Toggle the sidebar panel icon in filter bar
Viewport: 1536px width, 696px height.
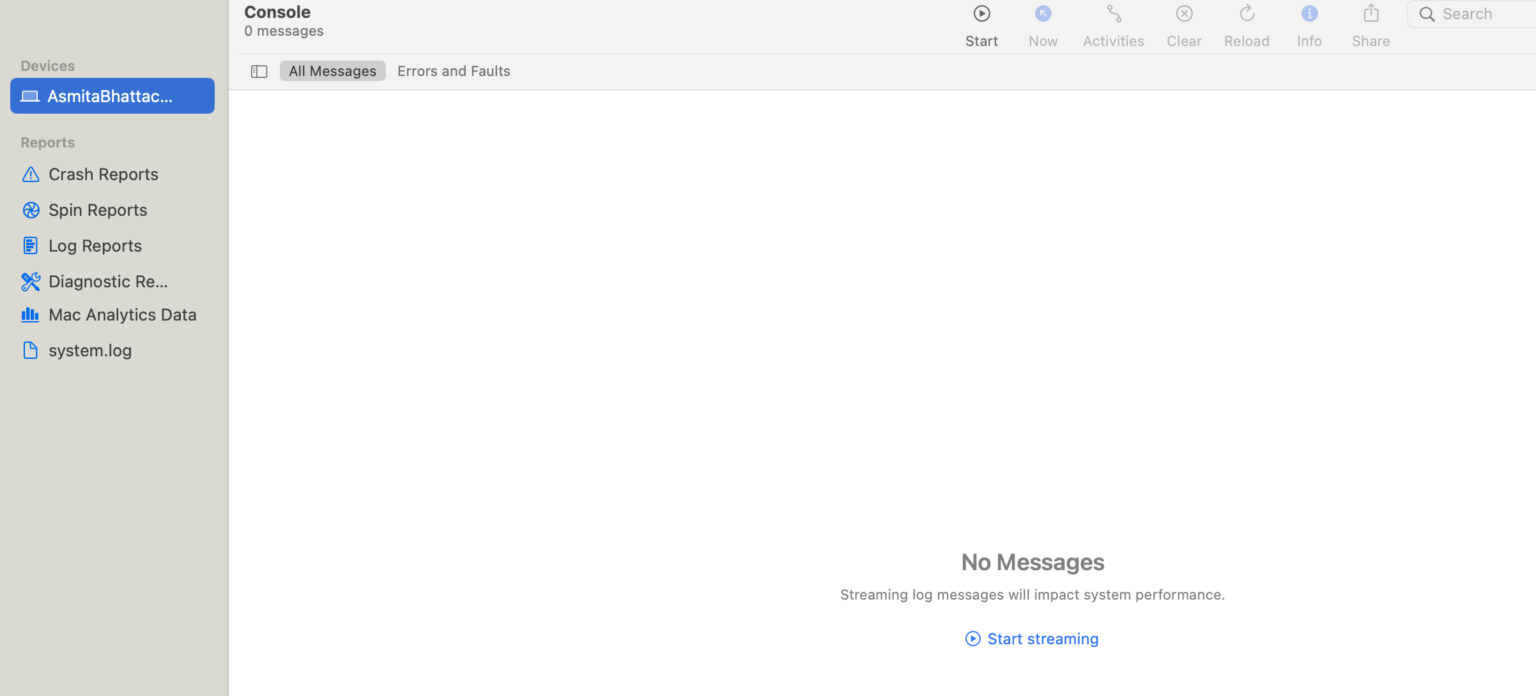tap(259, 71)
